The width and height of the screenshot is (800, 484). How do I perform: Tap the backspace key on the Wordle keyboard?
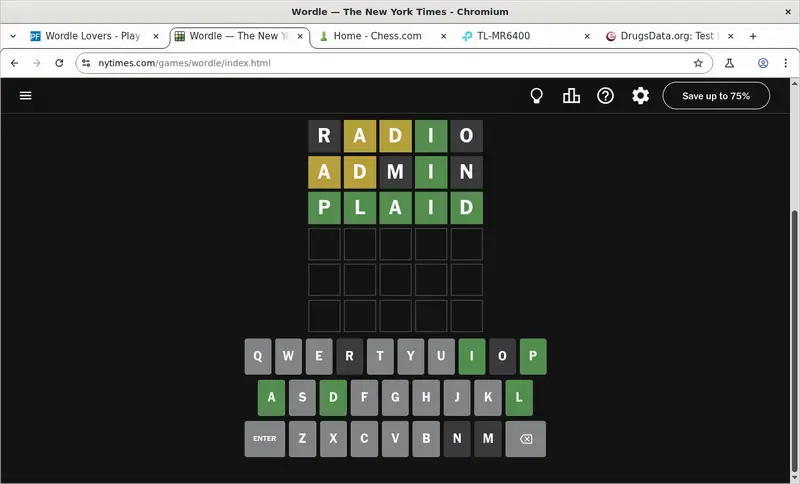[526, 439]
